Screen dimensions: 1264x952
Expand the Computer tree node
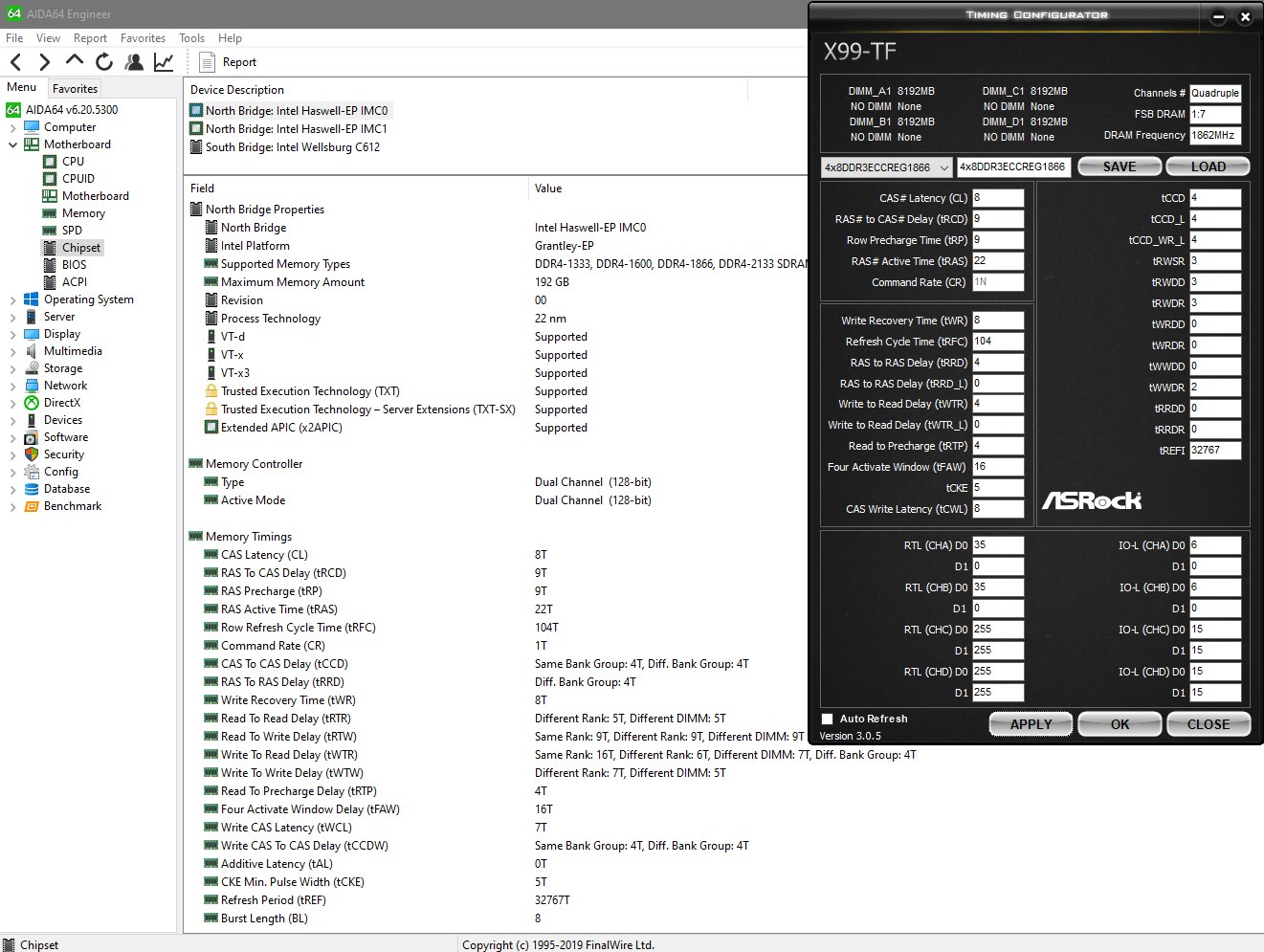click(x=12, y=127)
